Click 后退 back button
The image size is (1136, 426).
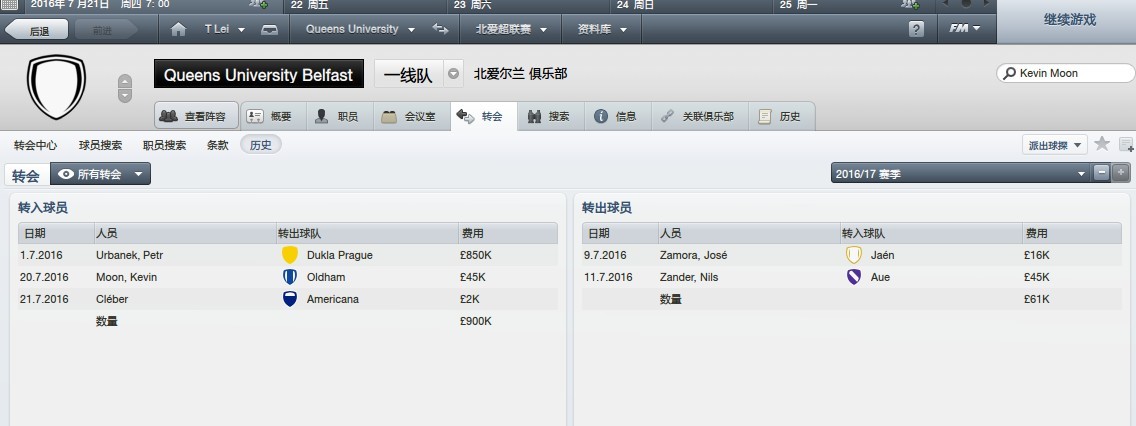[x=37, y=30]
